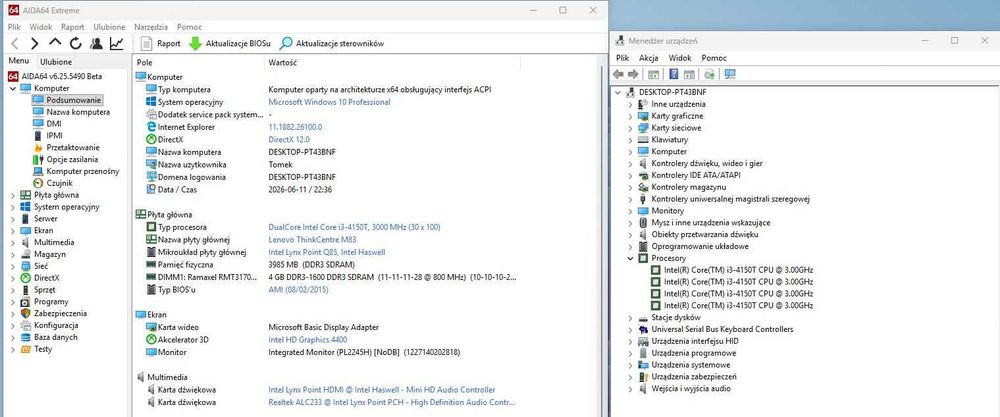1000x417 pixels.
Task: Collapse the Komputer node in AIDA64
Action: [13, 88]
